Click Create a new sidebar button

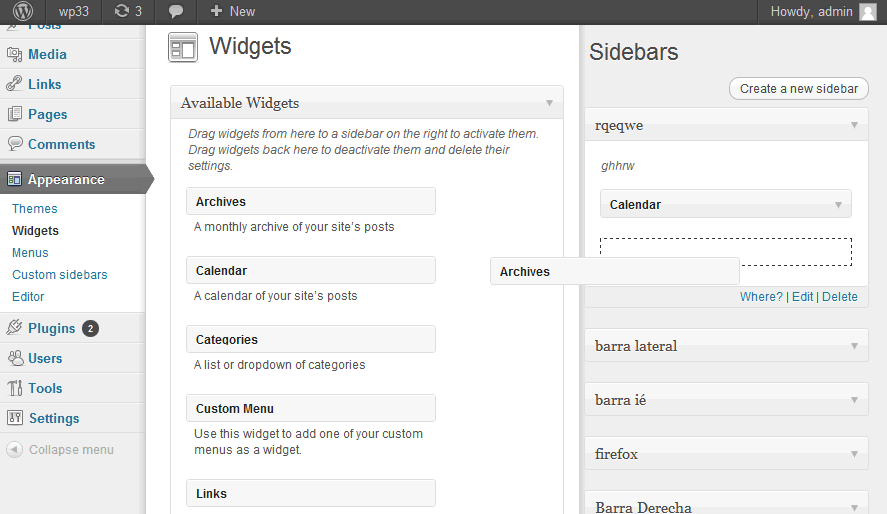(x=799, y=89)
